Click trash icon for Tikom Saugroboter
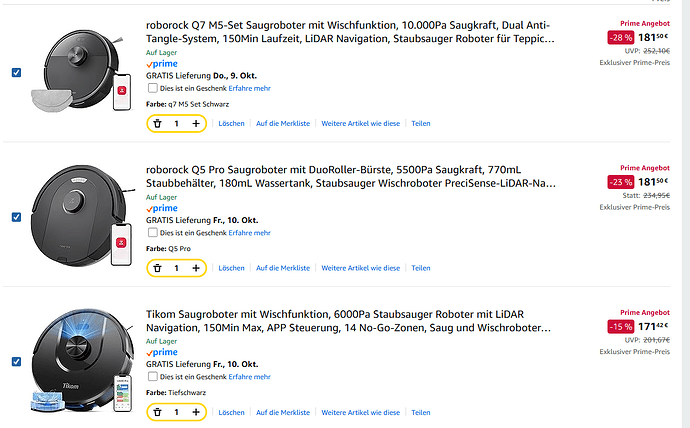This screenshot has width=690, height=428. click(157, 412)
